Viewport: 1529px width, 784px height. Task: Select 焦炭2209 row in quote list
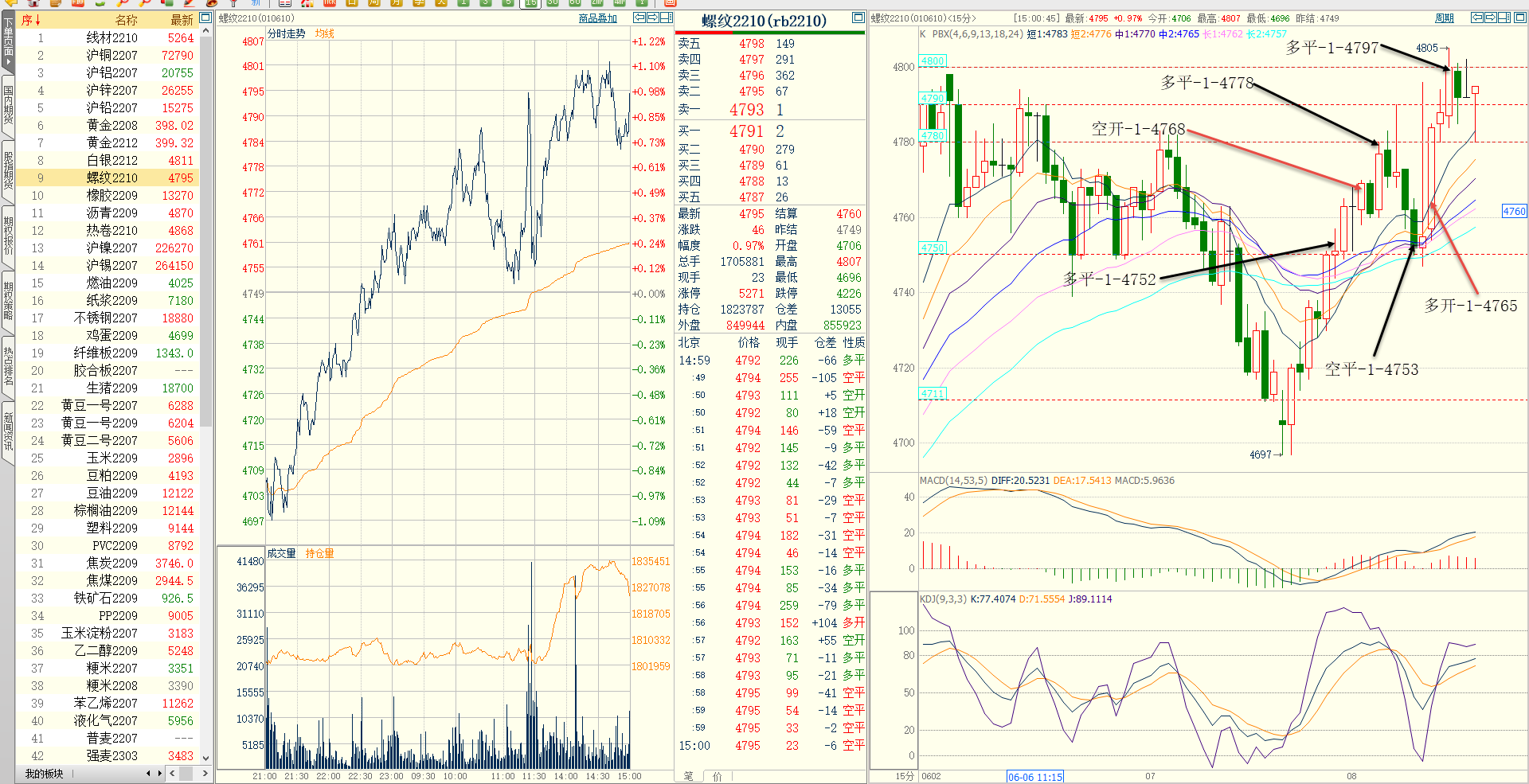[x=107, y=563]
